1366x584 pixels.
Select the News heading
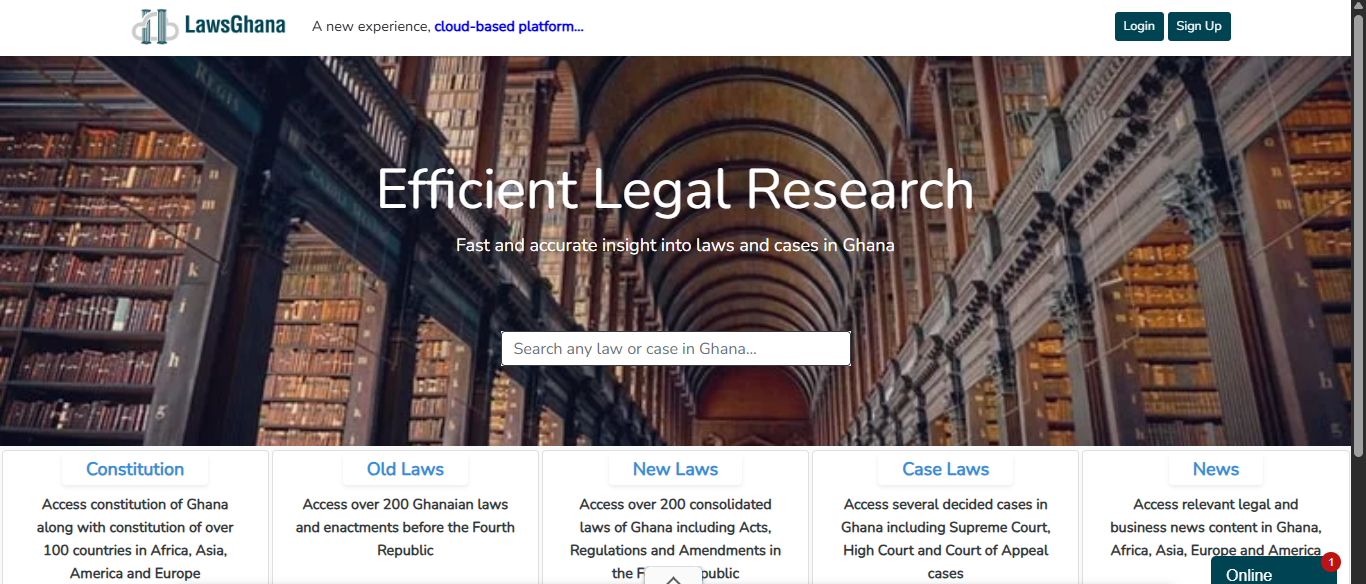(x=1215, y=469)
